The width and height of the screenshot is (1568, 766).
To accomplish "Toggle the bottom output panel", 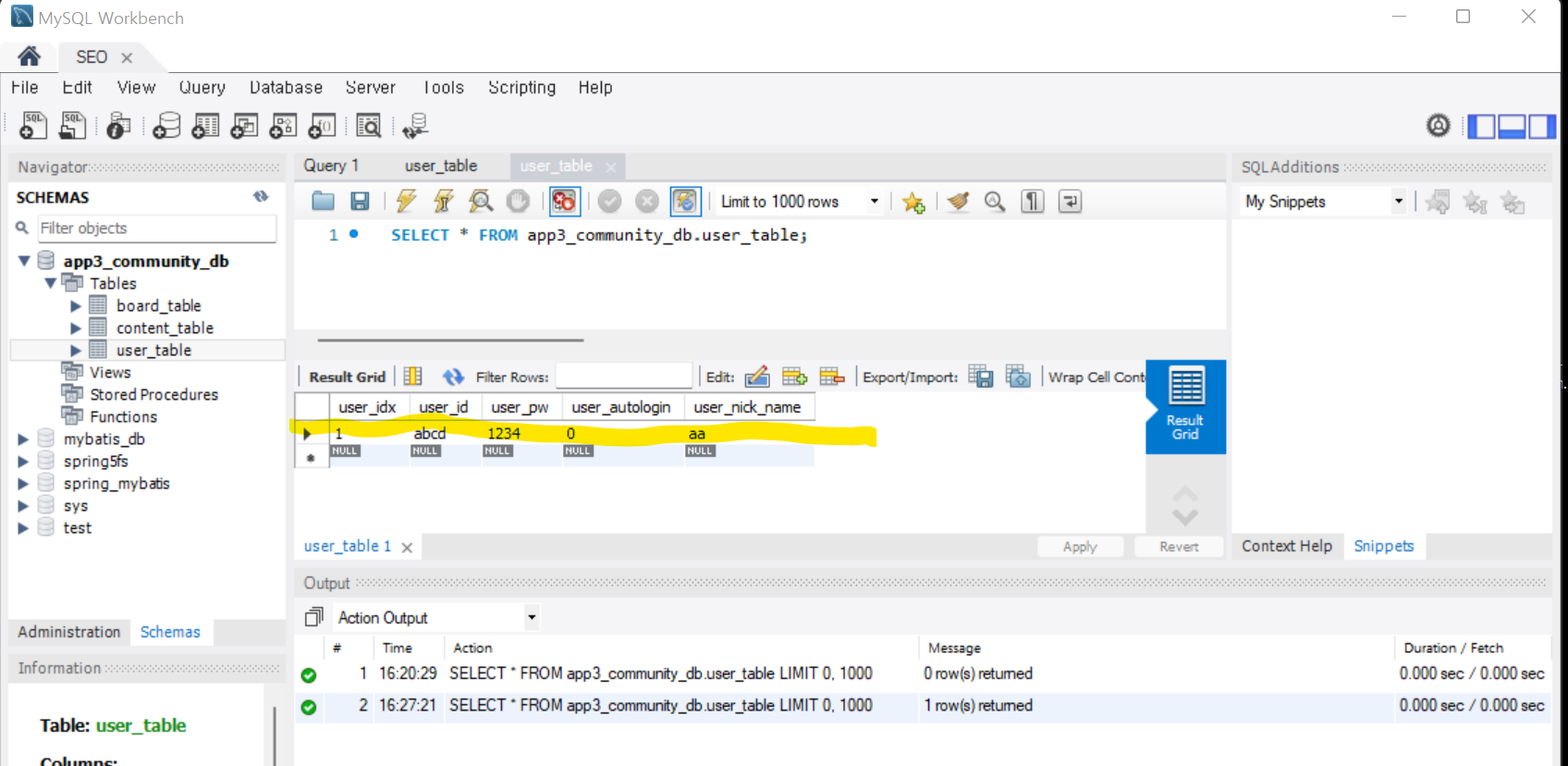I will (x=1512, y=126).
